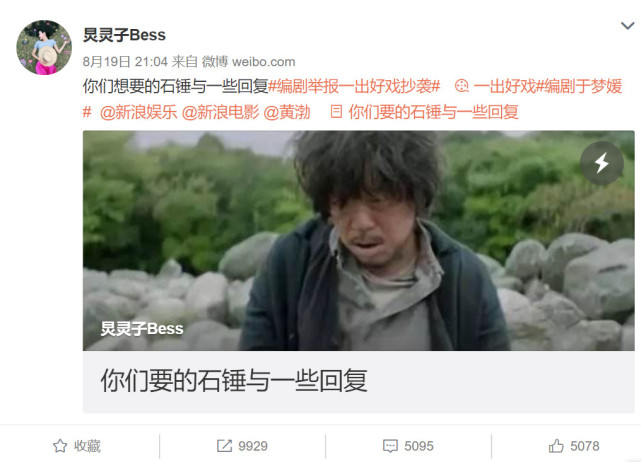Image resolution: width=641 pixels, height=462 pixels.
Task: Open 灵灵子Bess username profile link
Action: pyautogui.click(x=124, y=35)
